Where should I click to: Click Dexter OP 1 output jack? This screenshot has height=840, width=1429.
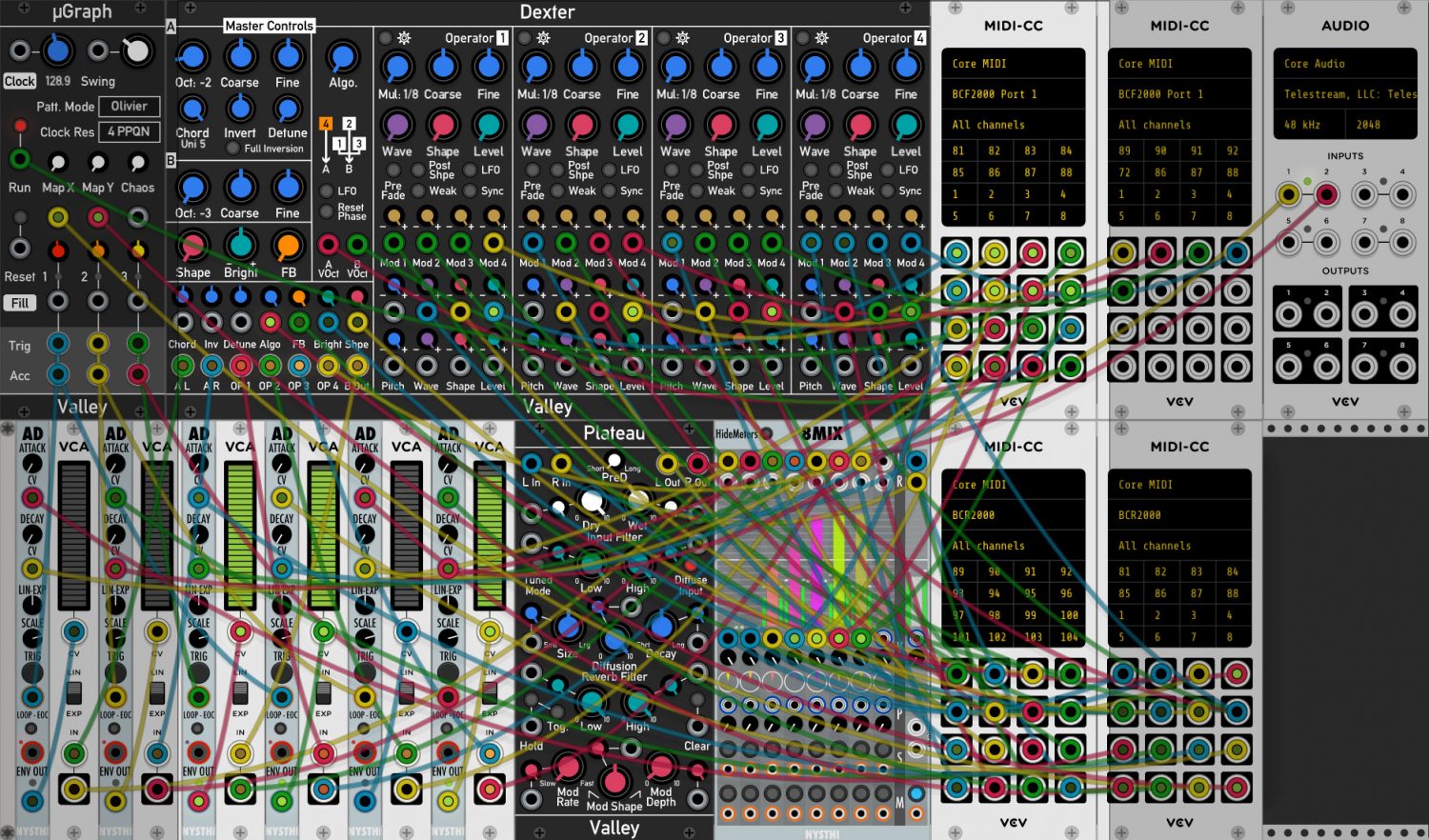click(241, 365)
